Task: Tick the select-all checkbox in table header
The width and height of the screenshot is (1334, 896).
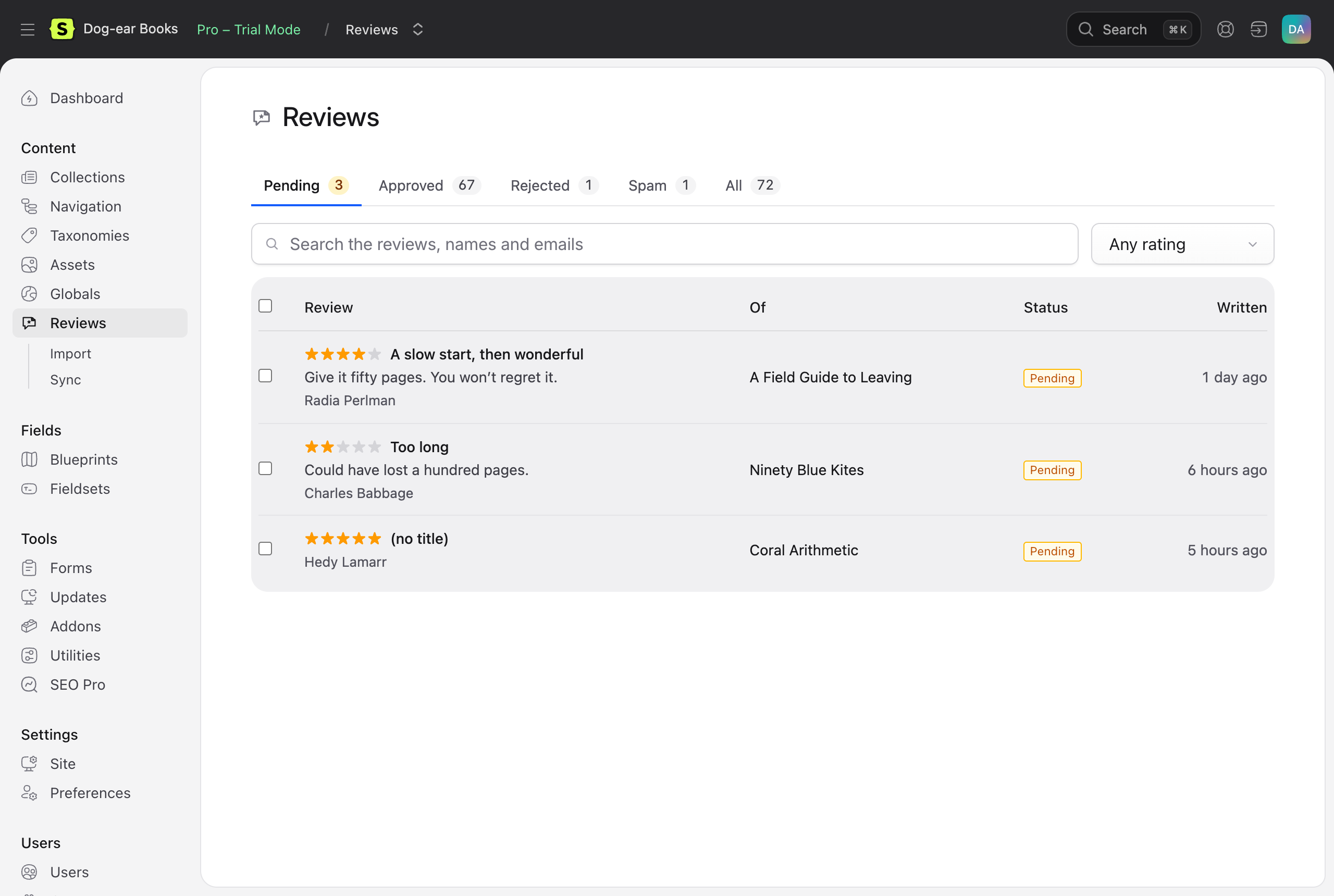Action: pyautogui.click(x=265, y=306)
